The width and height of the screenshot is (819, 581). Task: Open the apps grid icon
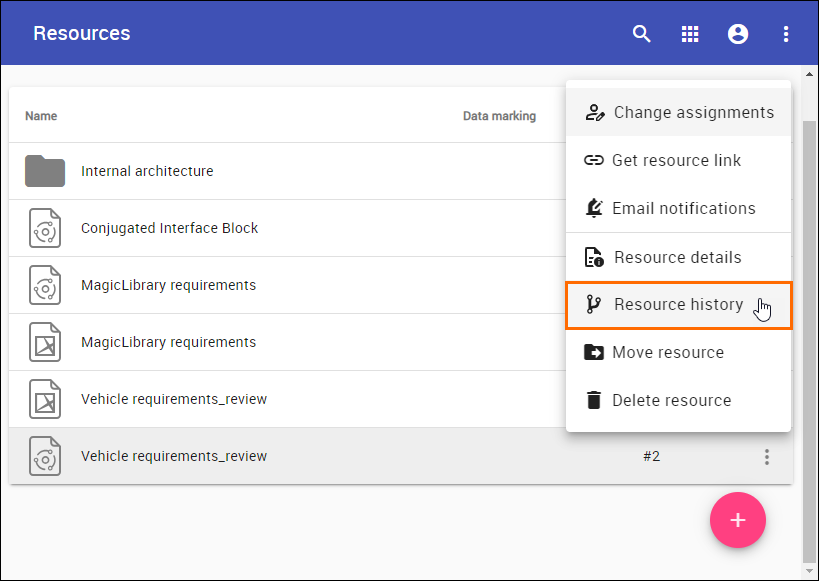pyautogui.click(x=690, y=34)
